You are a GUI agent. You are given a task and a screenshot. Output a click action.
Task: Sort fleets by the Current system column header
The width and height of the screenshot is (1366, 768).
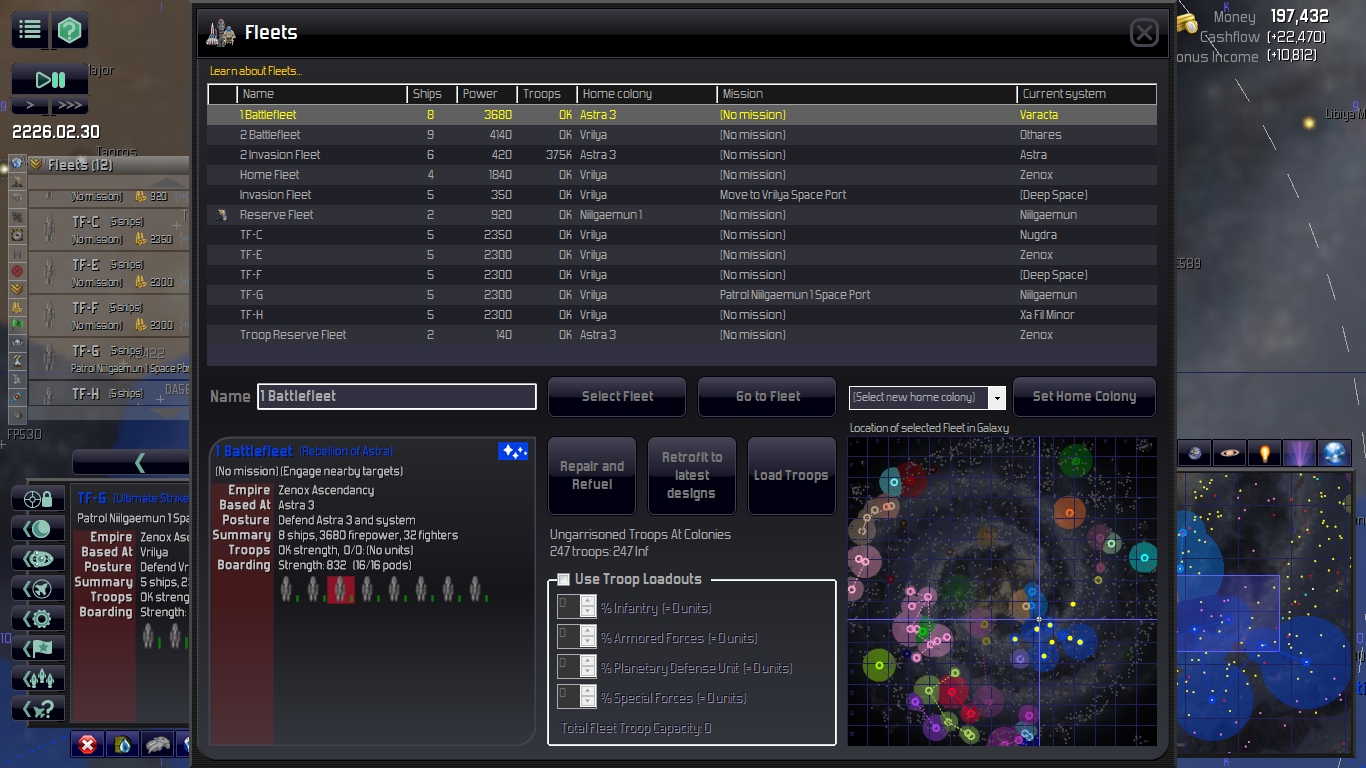pyautogui.click(x=1087, y=94)
